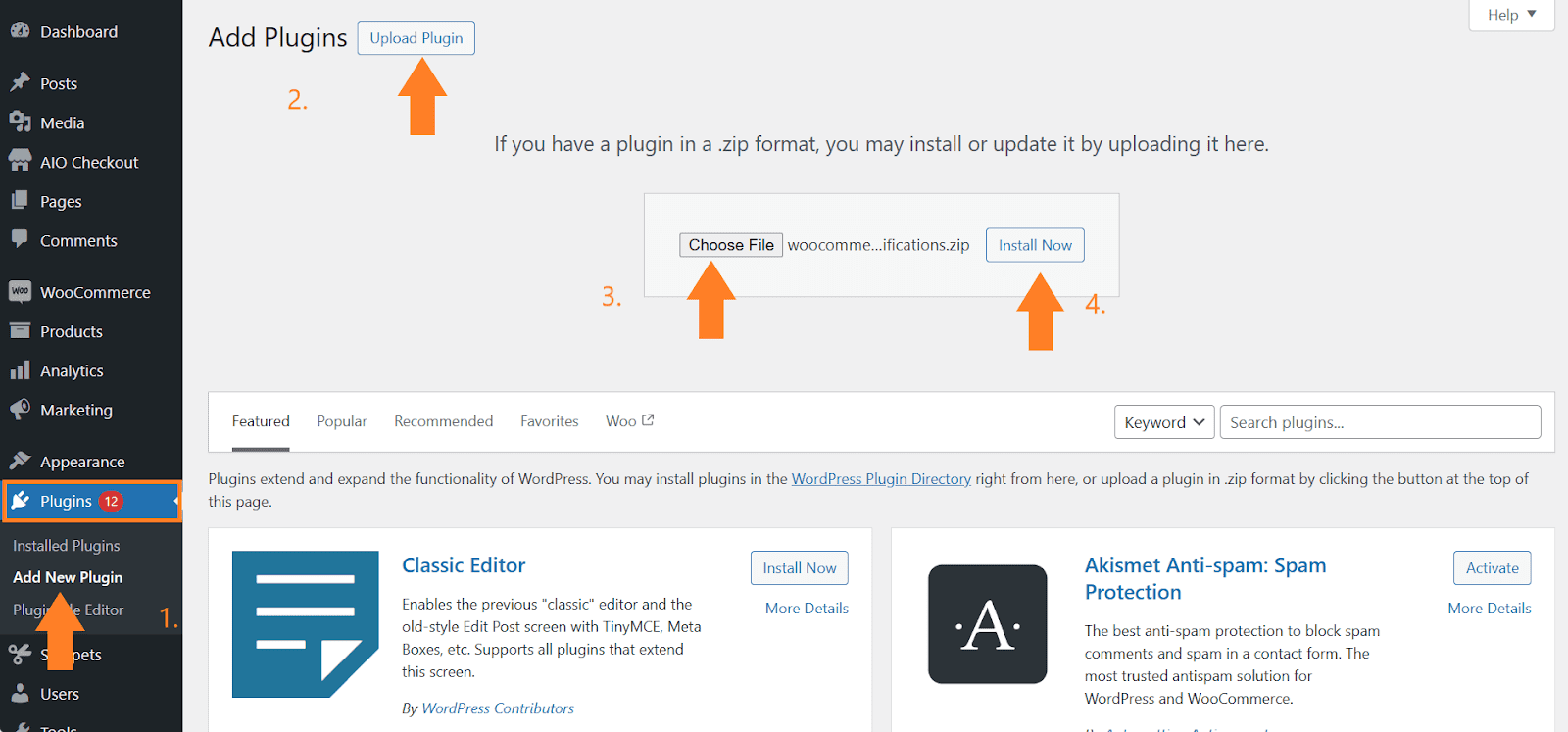Screen dimensions: 1568x732
Task: Open the Add New Plugin submenu item
Action: pos(68,577)
